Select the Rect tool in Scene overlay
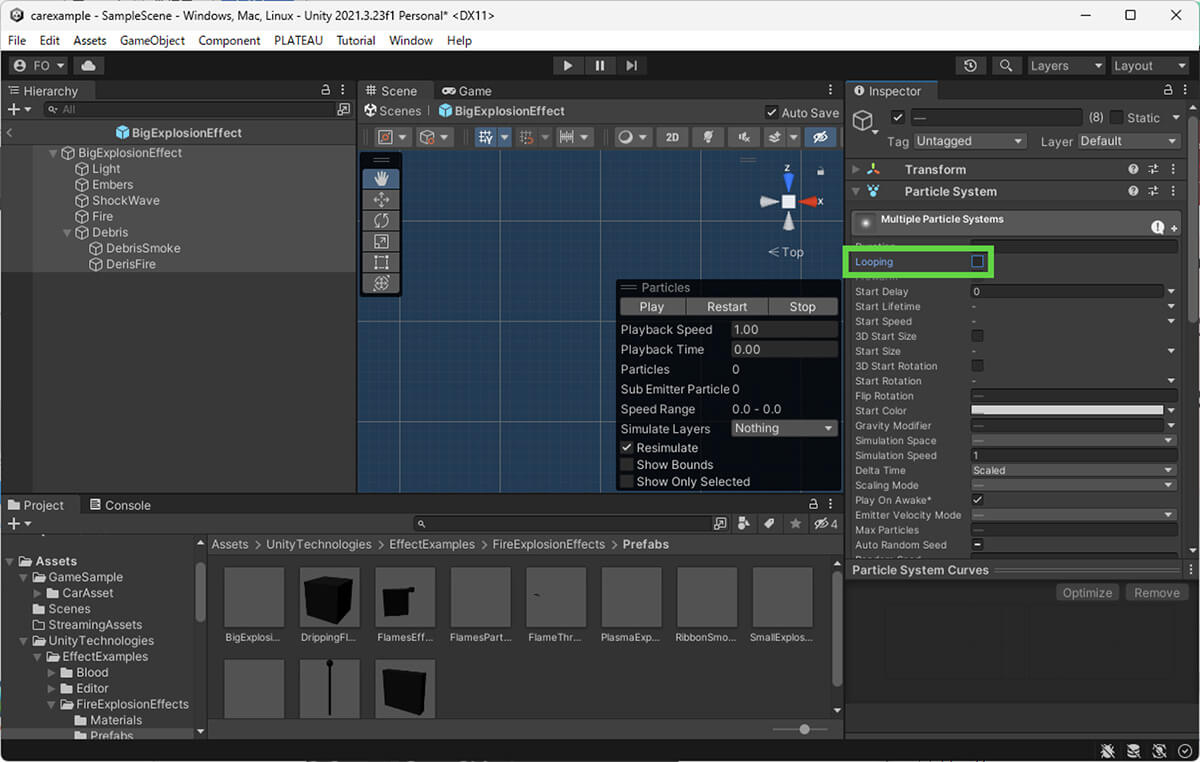This screenshot has width=1200, height=762. point(381,263)
